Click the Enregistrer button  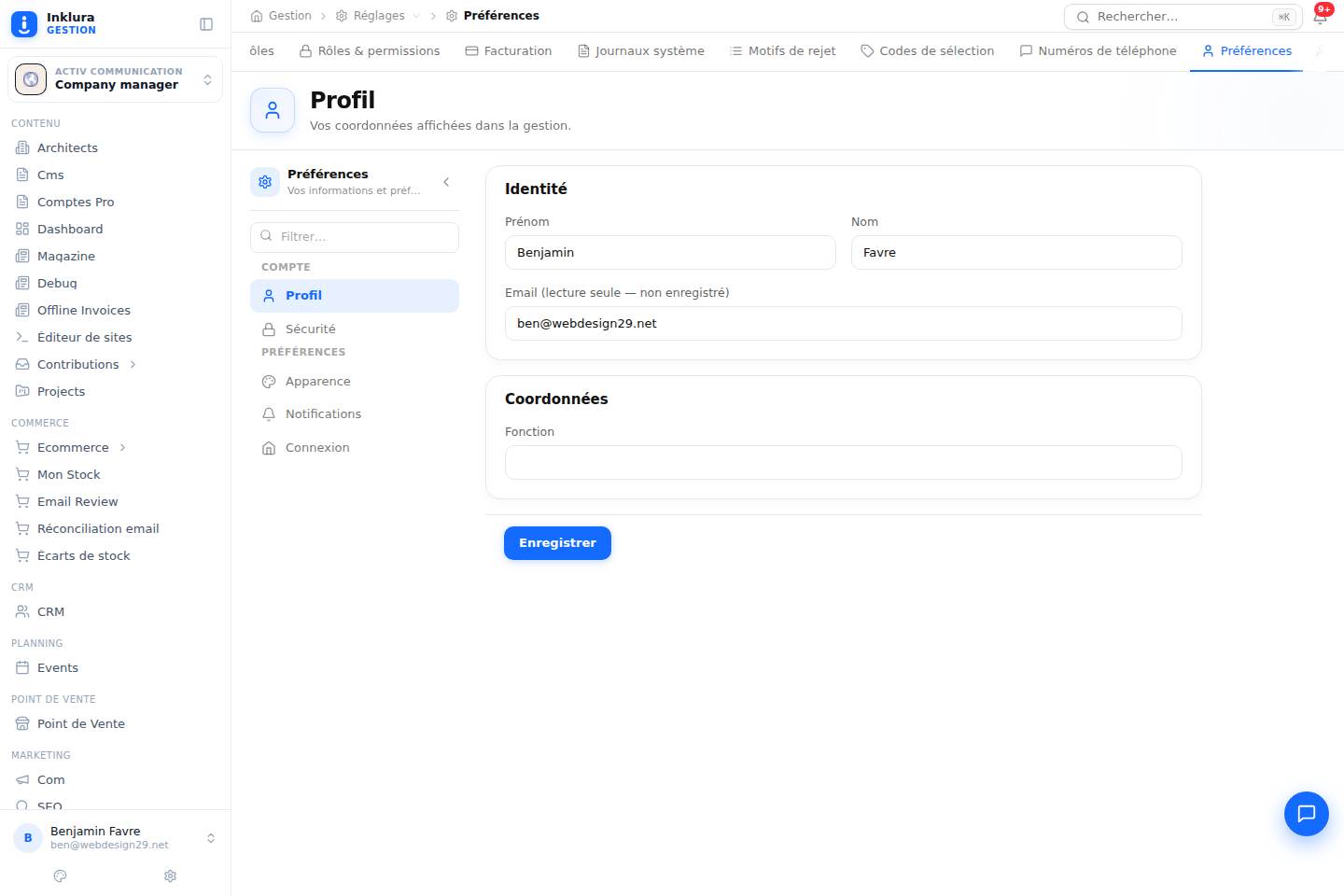coord(557,543)
